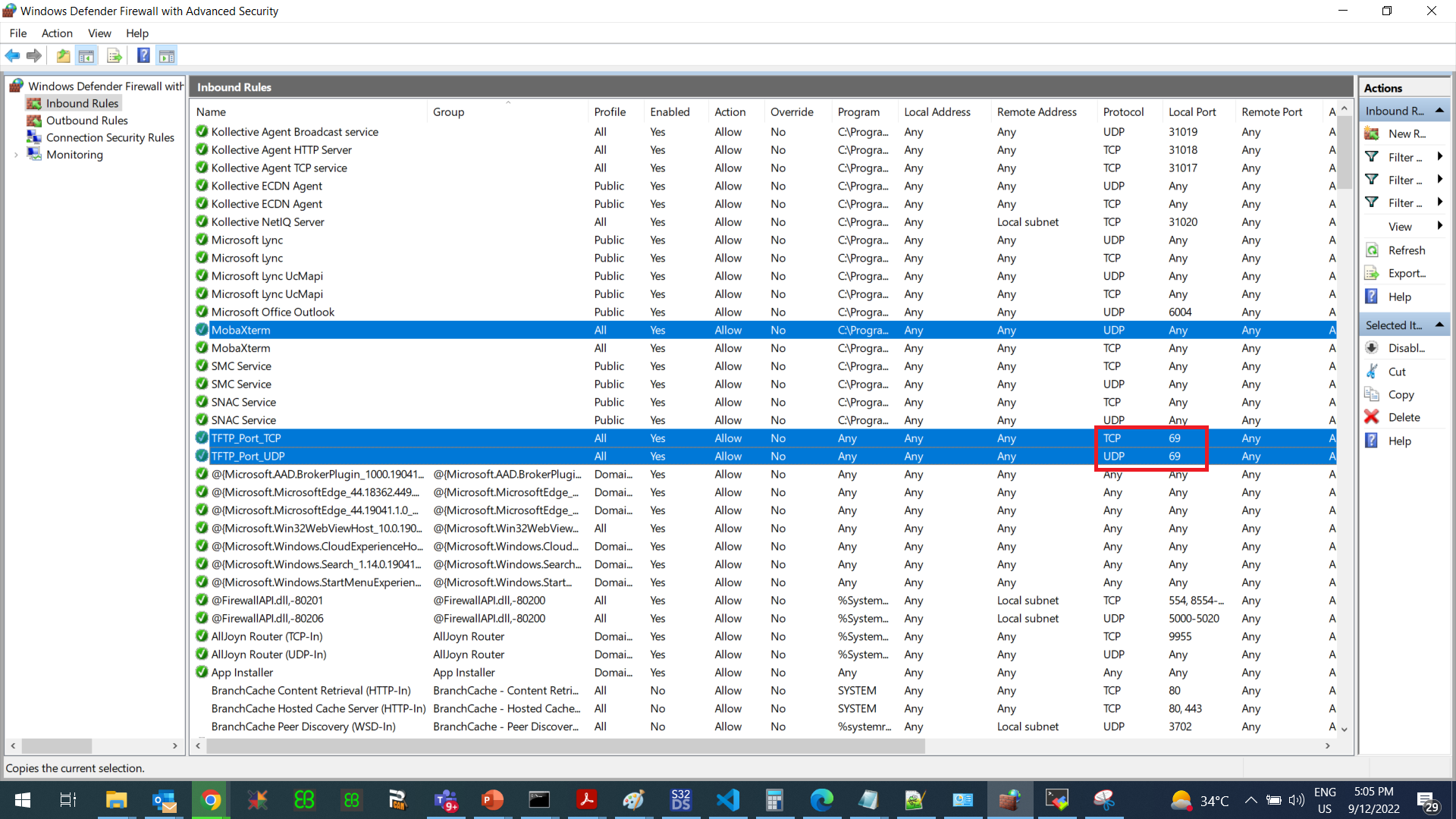Open File Explorer from the taskbar

coord(116,800)
